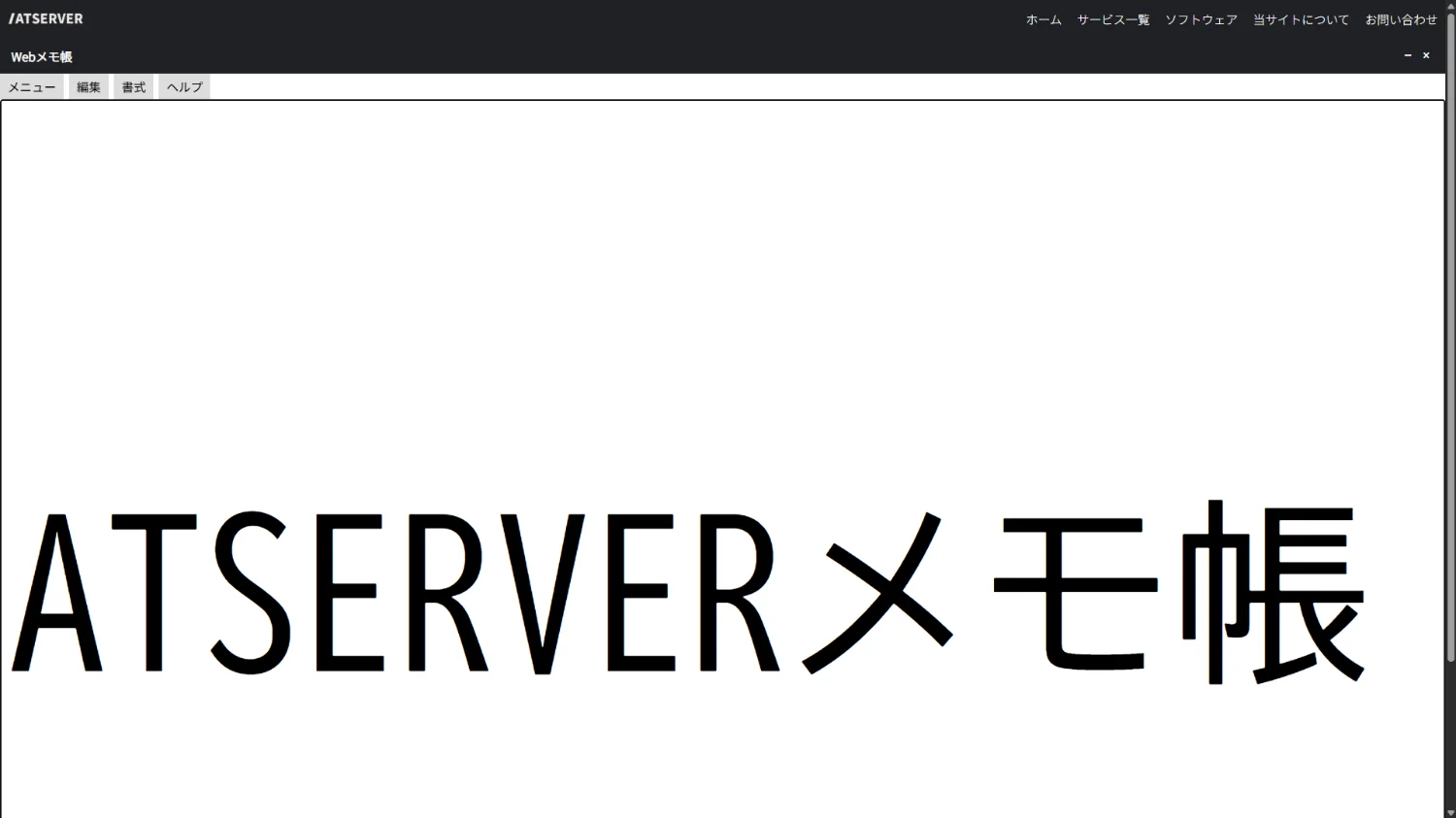Click the scrollbar track below the thumb

pos(1450,737)
